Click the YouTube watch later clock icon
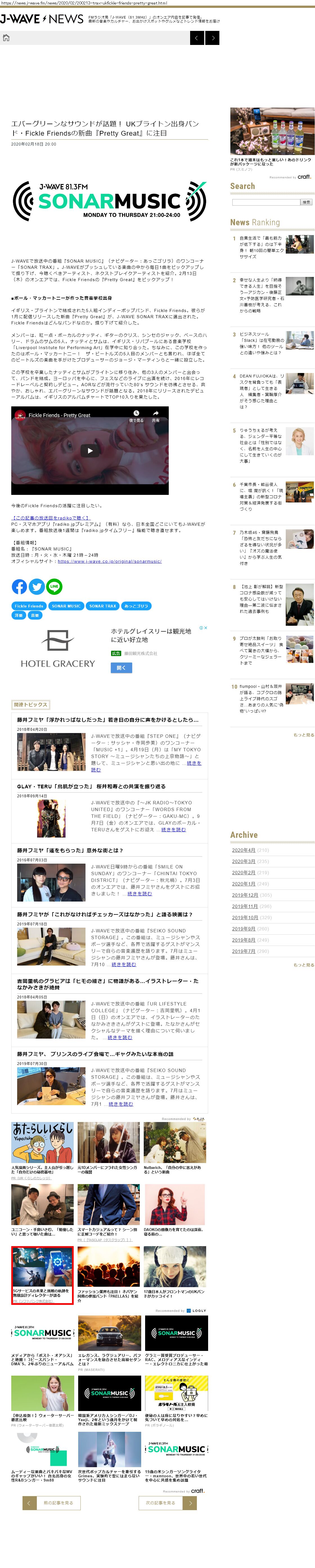Viewport: 315px width, 1568px height. (x=136, y=413)
